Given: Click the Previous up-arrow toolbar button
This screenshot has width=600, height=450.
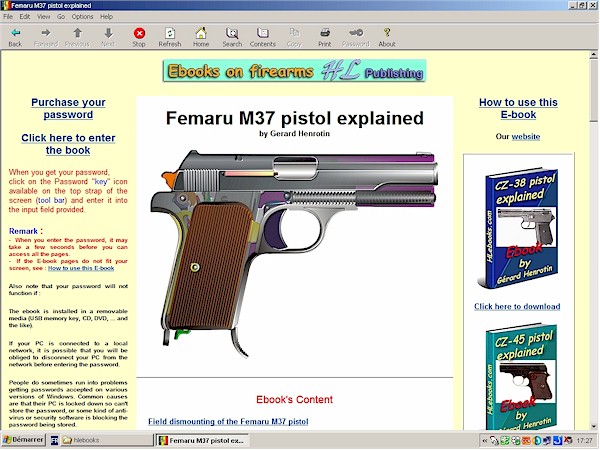Looking at the screenshot, I should coord(77,37).
